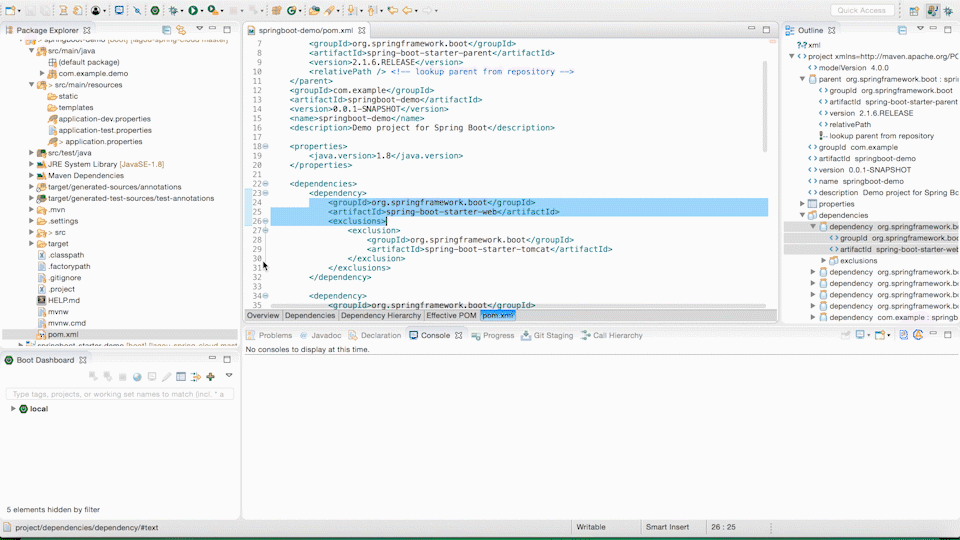Expand the exclusions node in Outline
The height and width of the screenshot is (540, 960).
(x=823, y=261)
